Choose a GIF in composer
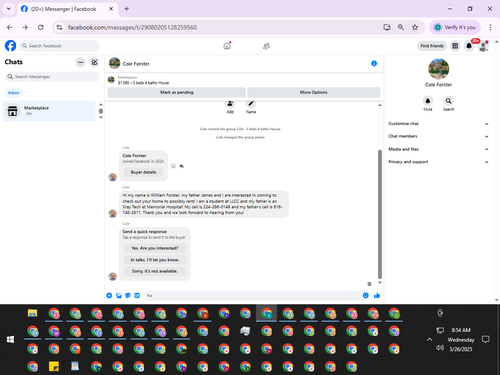 (137, 295)
